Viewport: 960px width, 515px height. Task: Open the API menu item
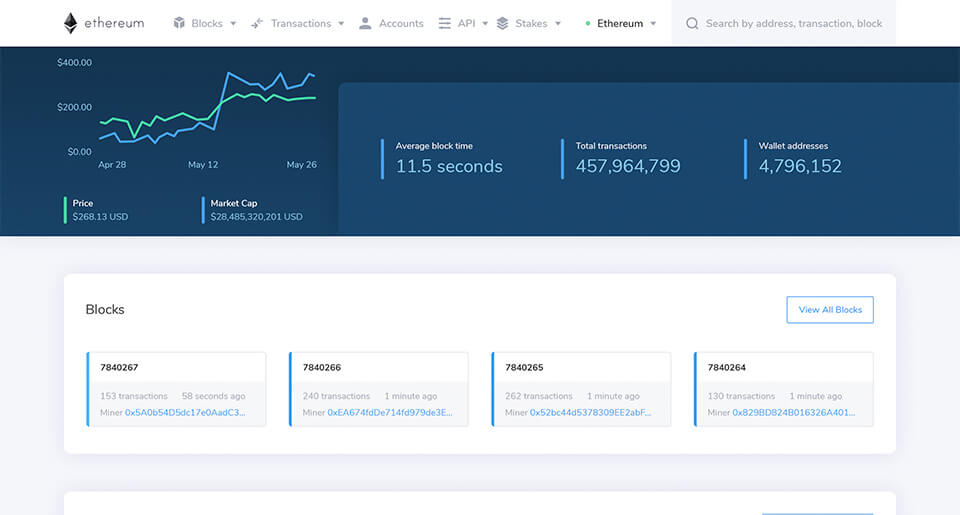tap(466, 23)
